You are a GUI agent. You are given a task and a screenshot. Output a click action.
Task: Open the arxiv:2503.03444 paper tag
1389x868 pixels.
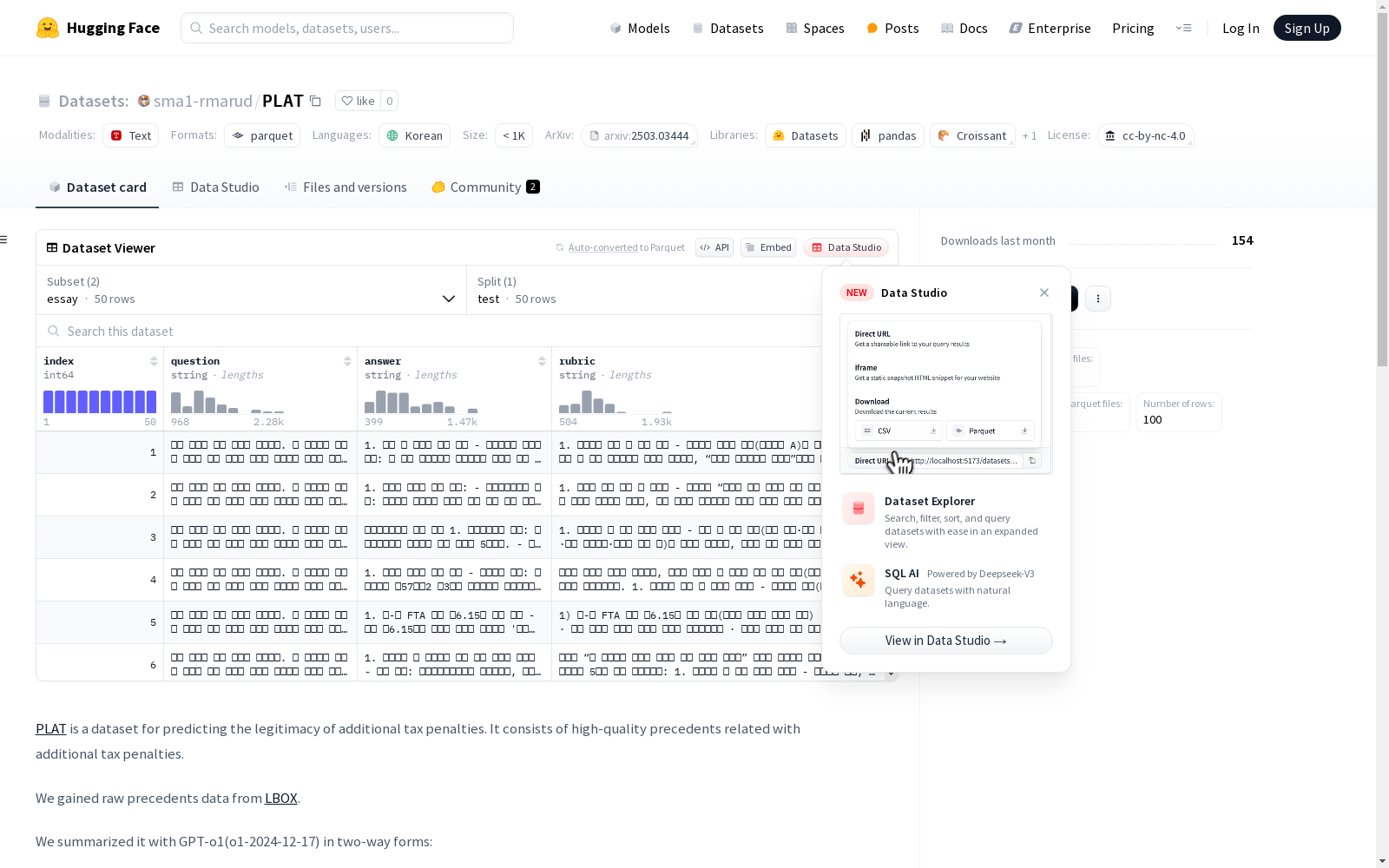[x=639, y=135]
